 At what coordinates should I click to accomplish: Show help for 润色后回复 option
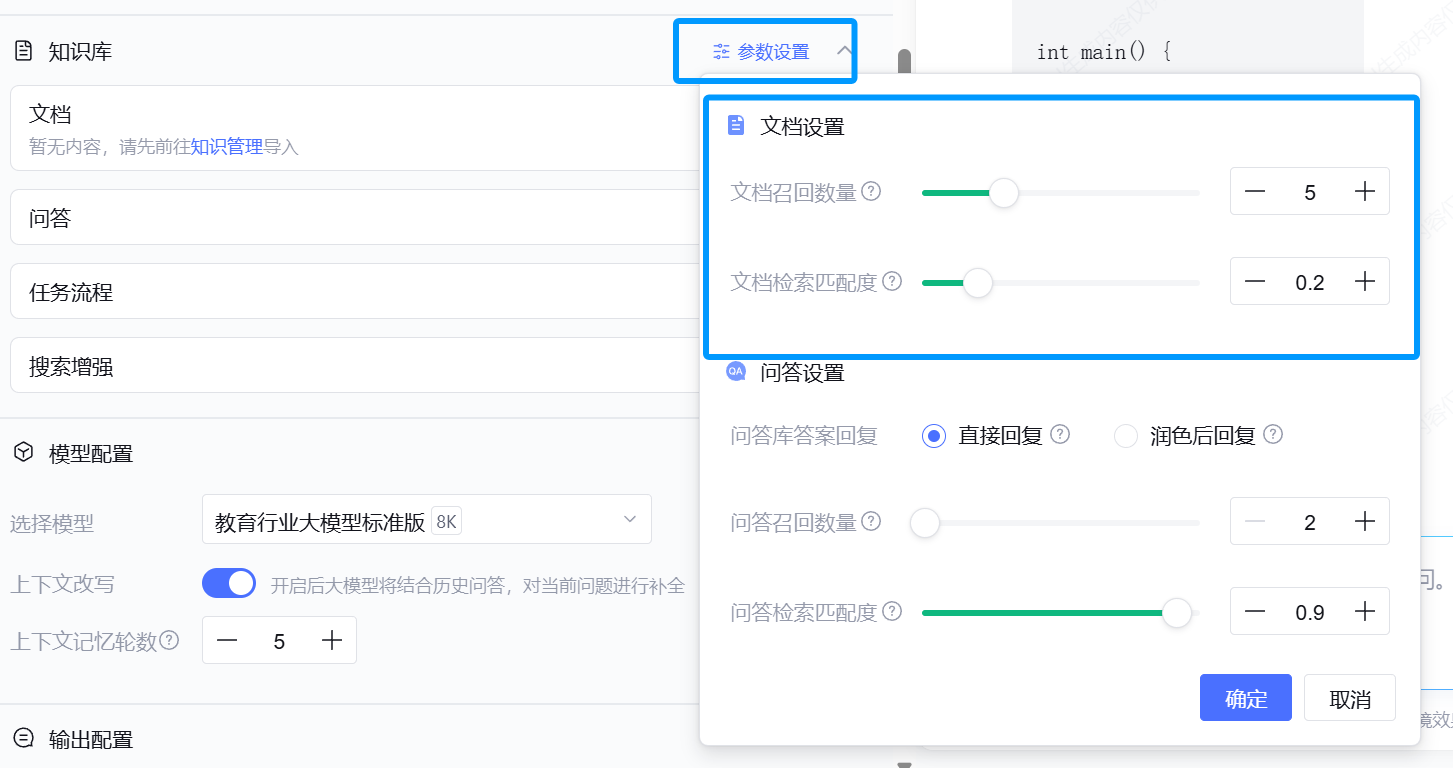[1273, 434]
